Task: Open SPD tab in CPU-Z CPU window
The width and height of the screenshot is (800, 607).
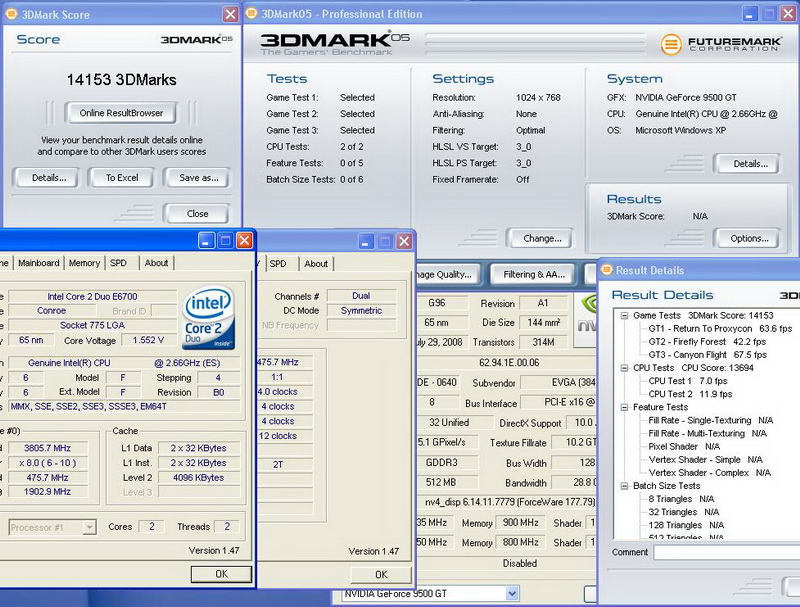Action: coord(118,263)
